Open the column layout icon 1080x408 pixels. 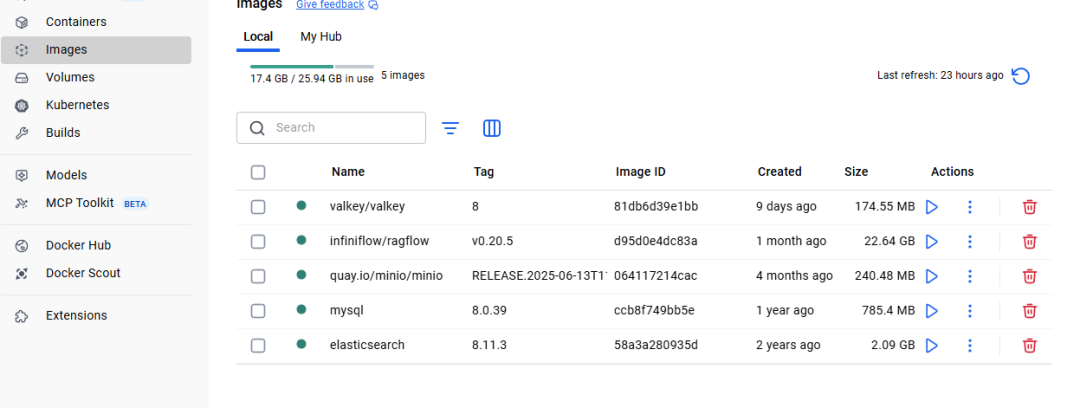(x=492, y=128)
